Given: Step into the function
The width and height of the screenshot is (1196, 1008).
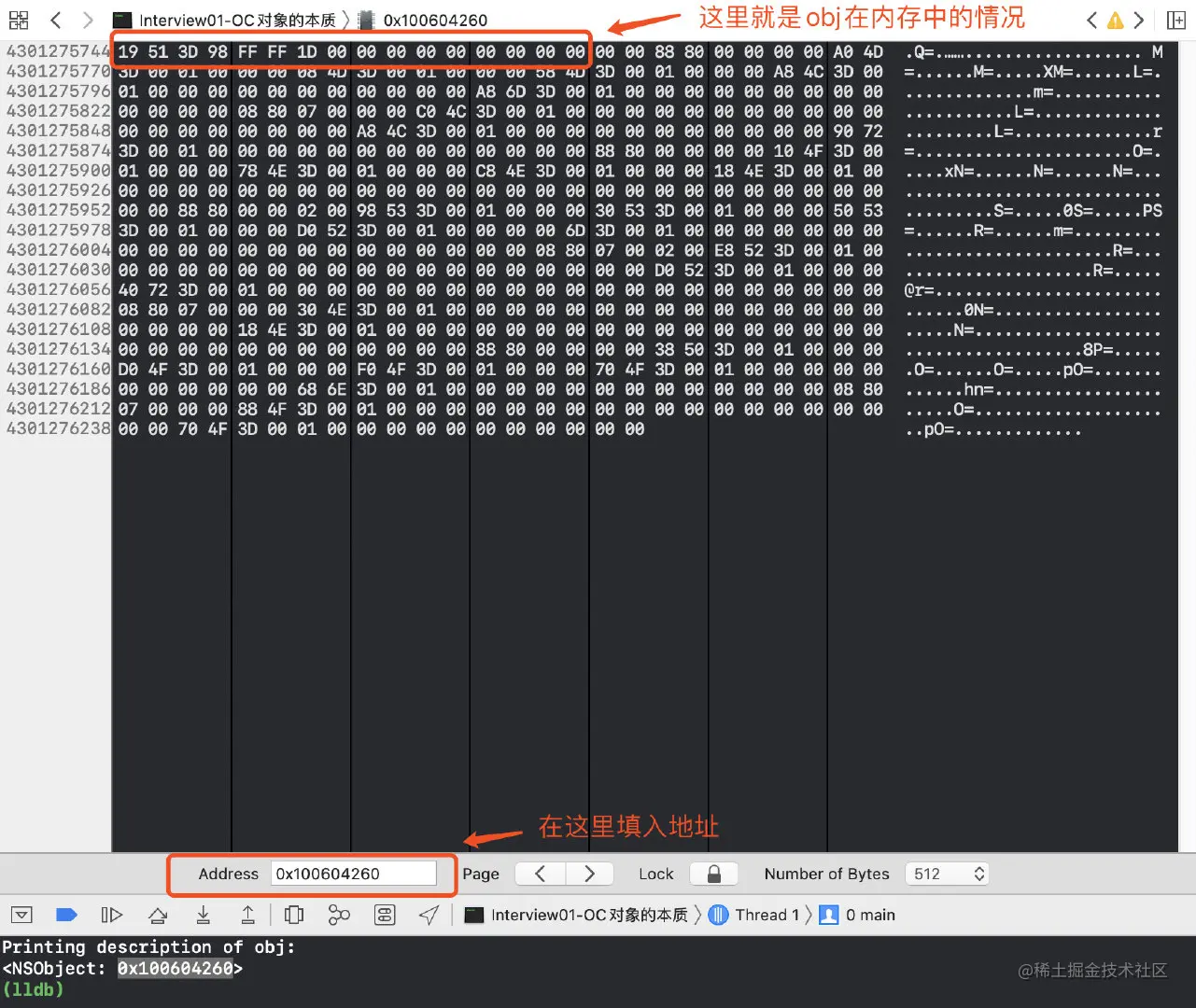Looking at the screenshot, I should [203, 915].
